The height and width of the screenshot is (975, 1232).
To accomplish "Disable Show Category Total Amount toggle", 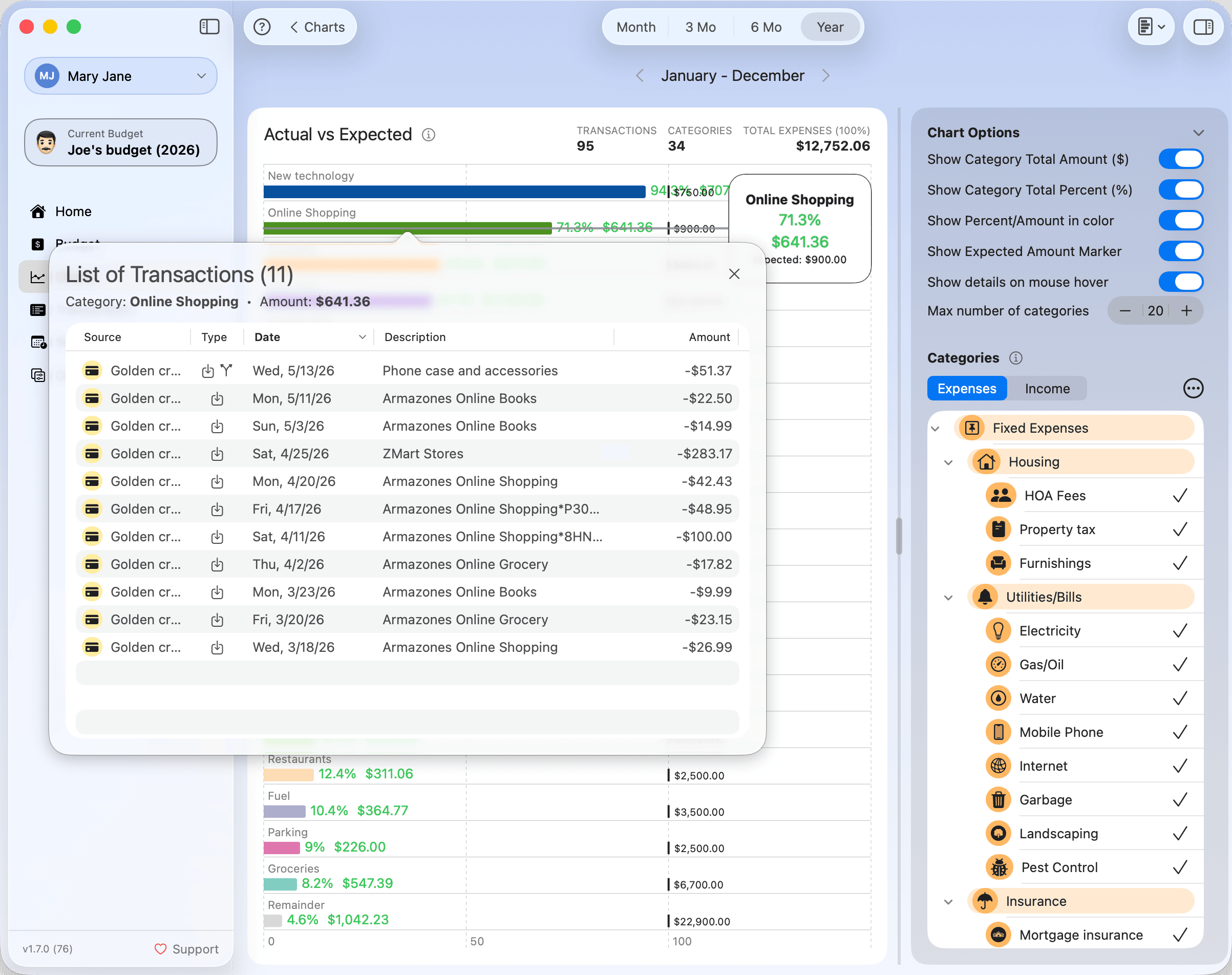I will pyautogui.click(x=1181, y=159).
